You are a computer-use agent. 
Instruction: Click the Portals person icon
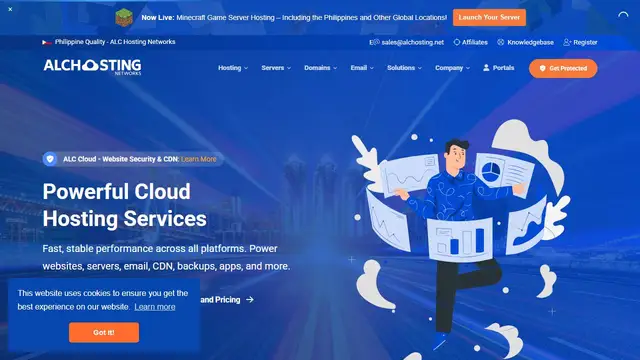(x=486, y=68)
